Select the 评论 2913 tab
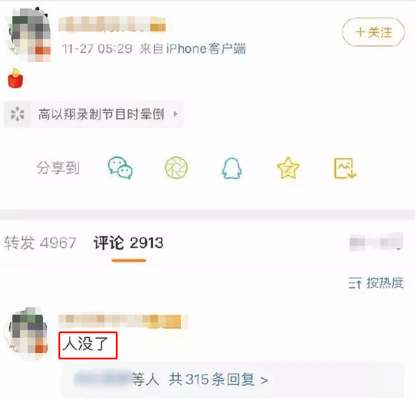Screen dimensions: 415x403 pos(128,243)
